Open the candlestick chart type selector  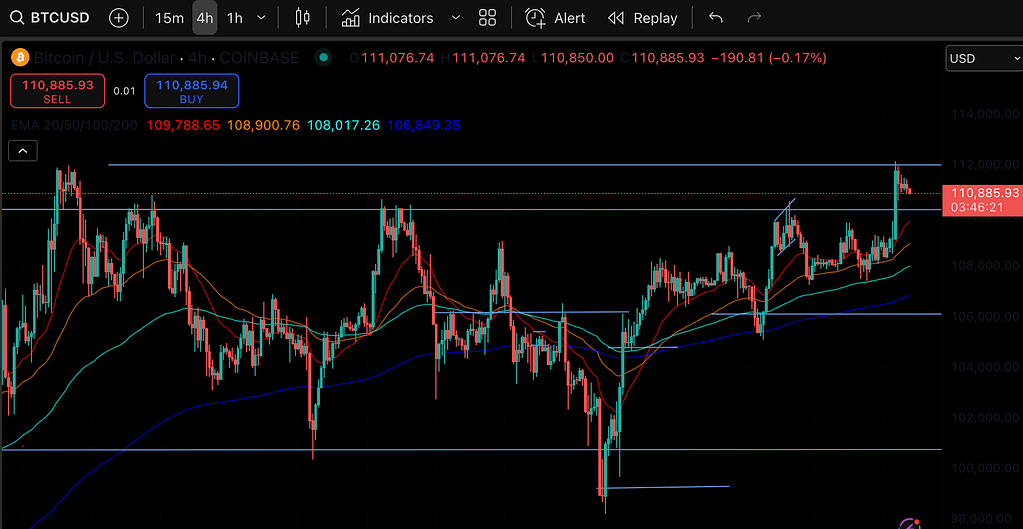tap(301, 18)
